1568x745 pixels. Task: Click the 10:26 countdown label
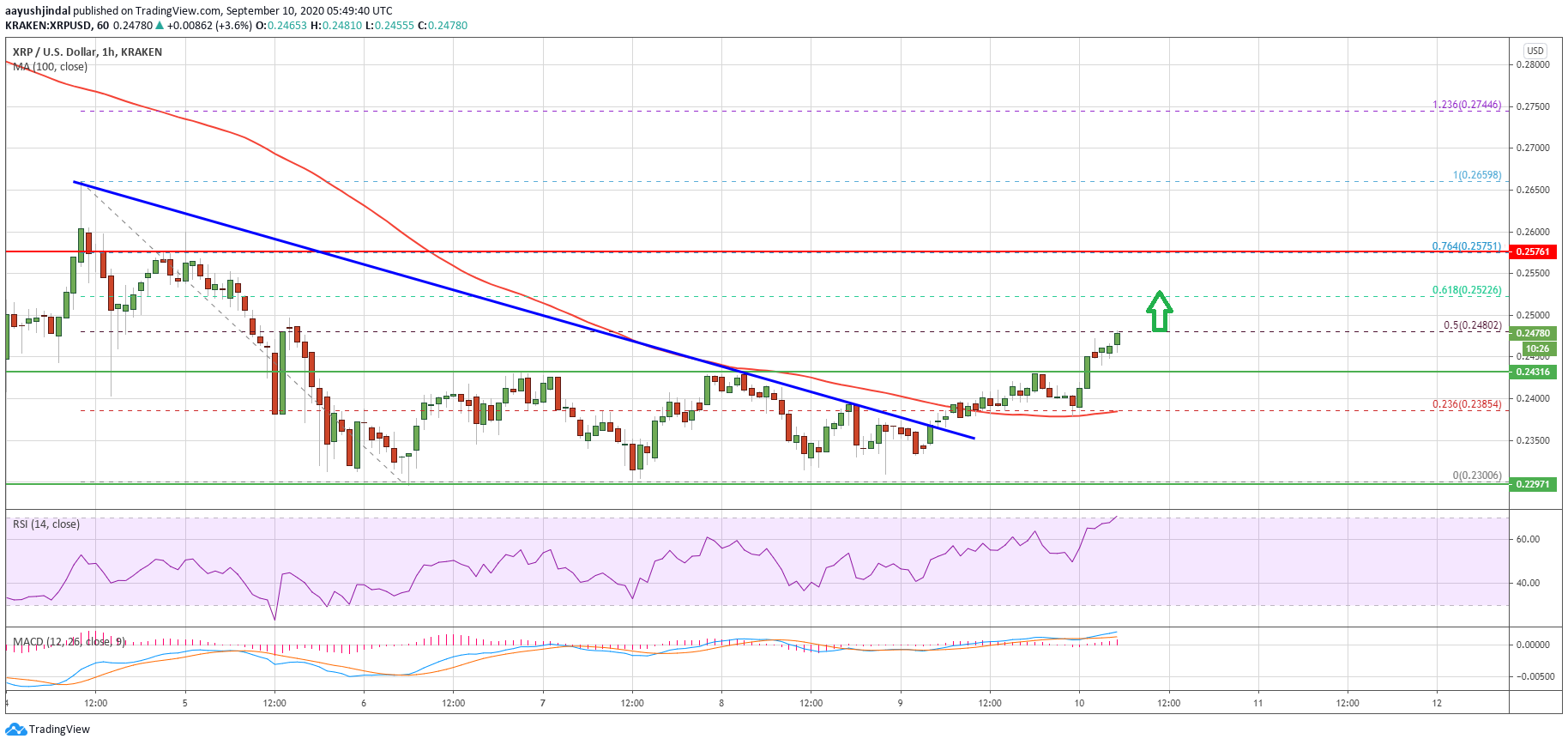(x=1538, y=348)
